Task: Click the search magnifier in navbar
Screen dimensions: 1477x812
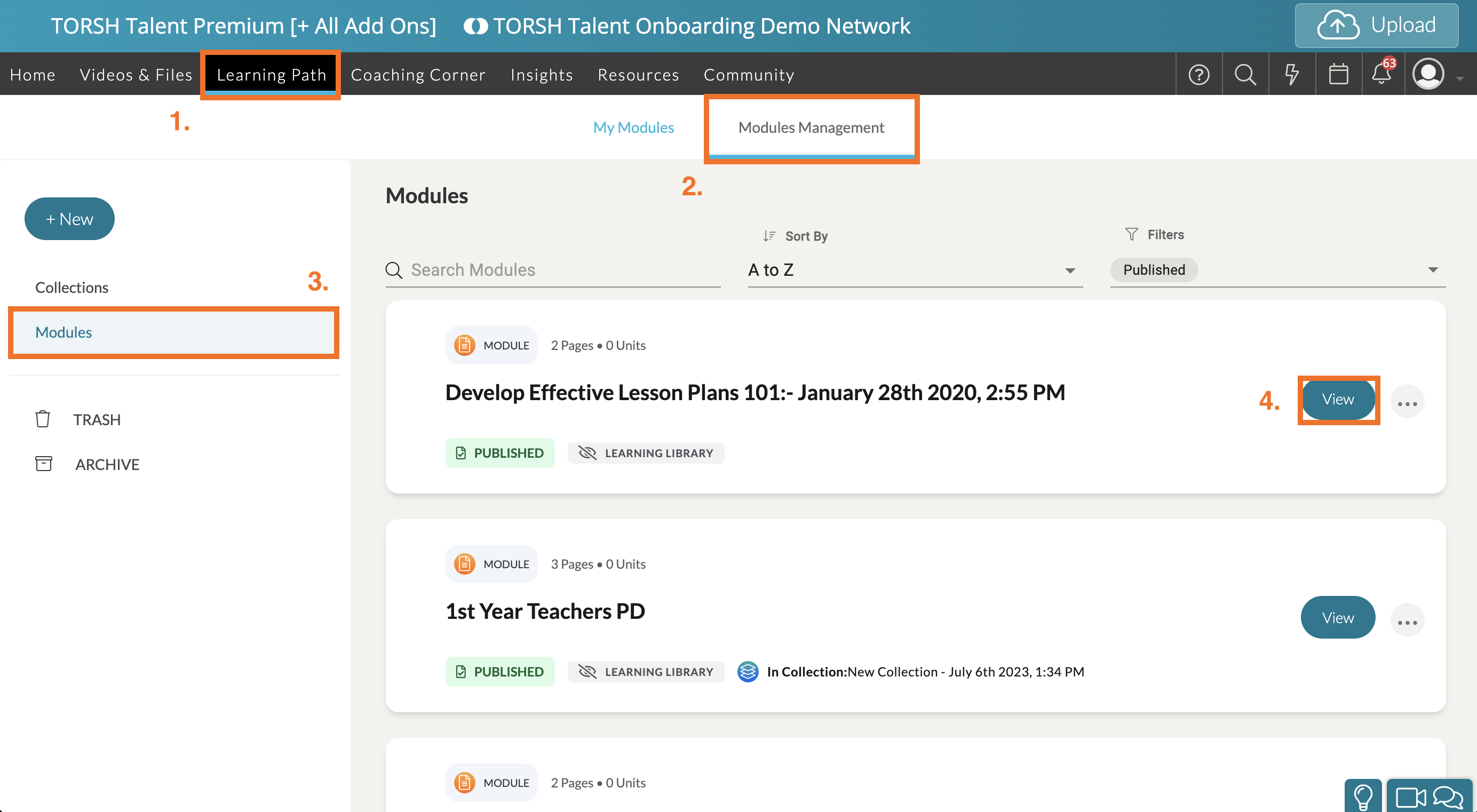Action: tap(1245, 75)
